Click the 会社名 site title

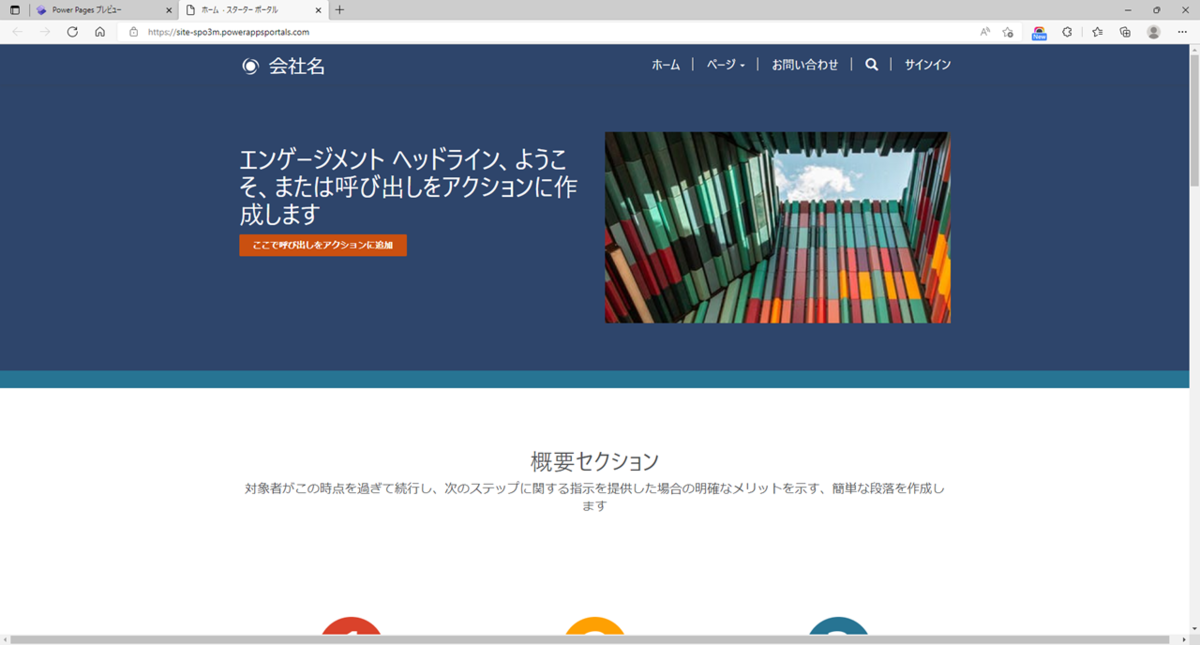point(297,66)
